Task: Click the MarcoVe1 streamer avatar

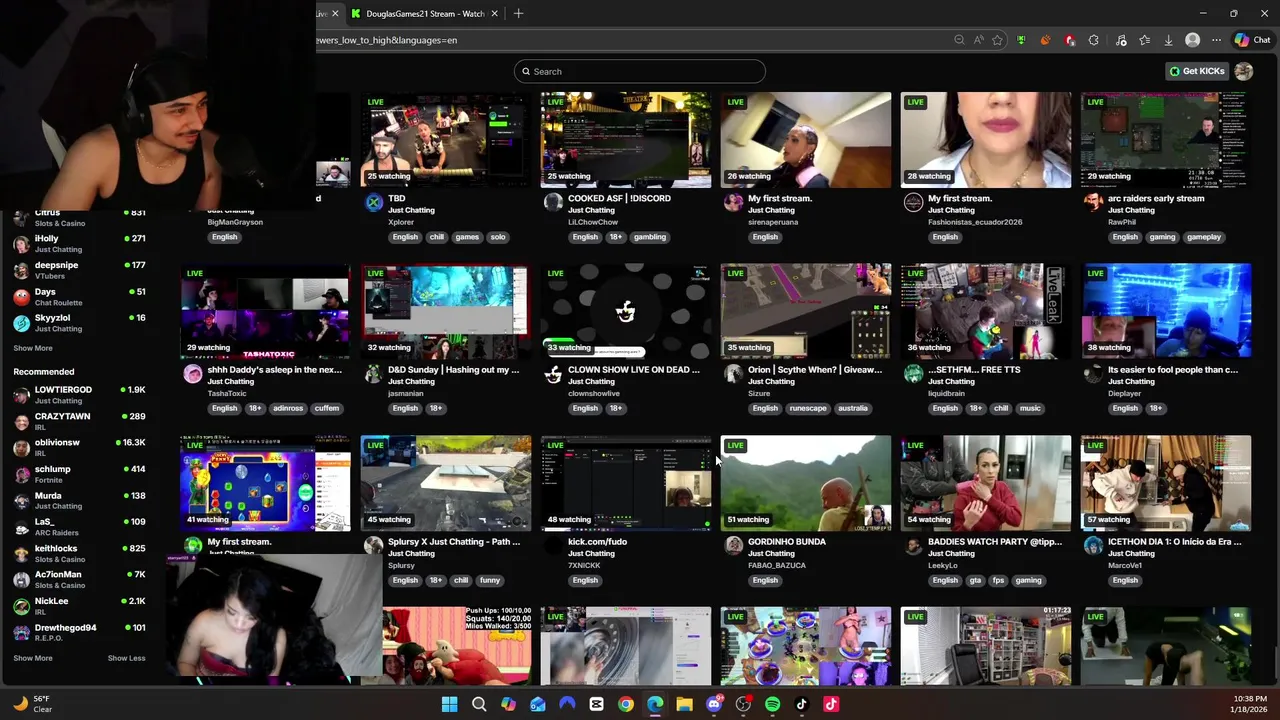Action: point(1093,546)
